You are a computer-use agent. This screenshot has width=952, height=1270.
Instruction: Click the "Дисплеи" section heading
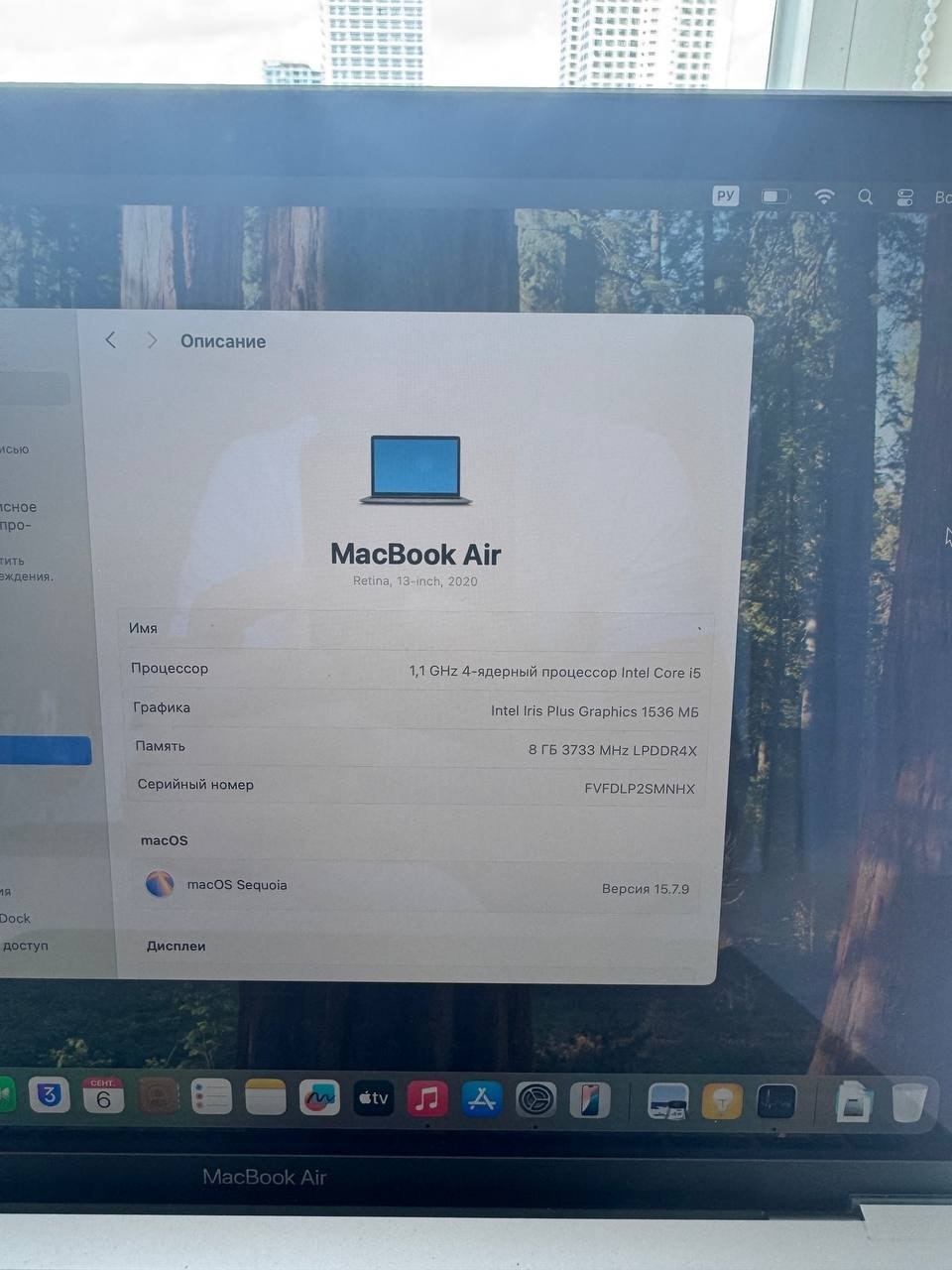tap(177, 947)
